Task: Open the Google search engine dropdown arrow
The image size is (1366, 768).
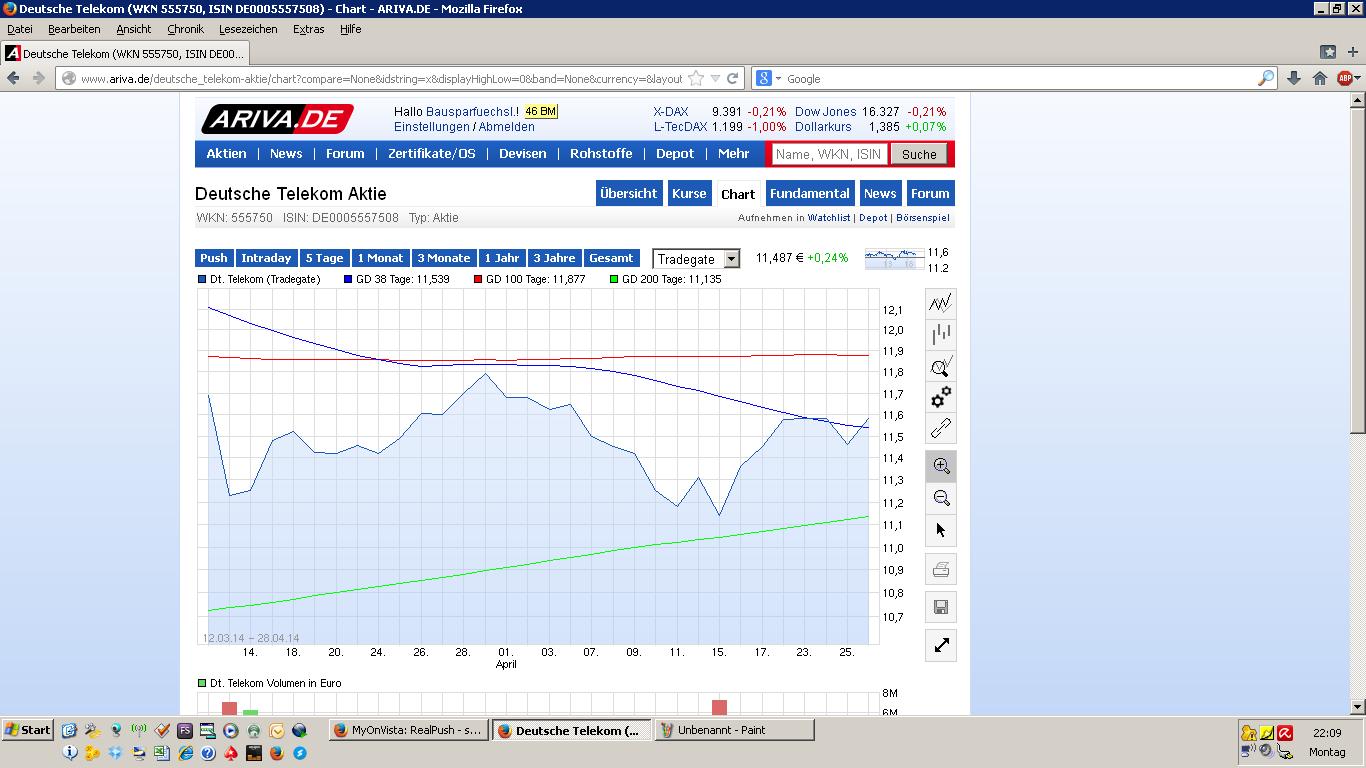Action: click(x=778, y=79)
